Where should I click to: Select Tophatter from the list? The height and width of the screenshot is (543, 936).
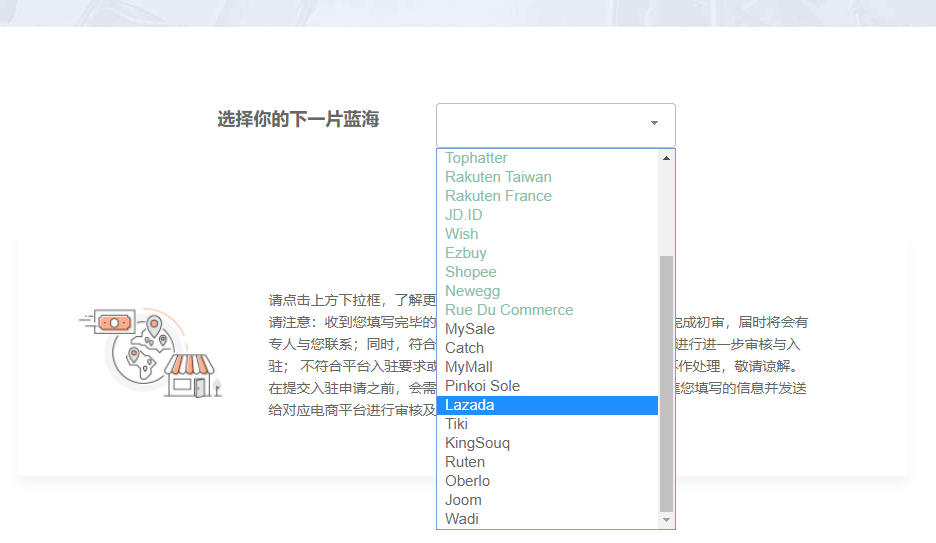tap(547, 158)
